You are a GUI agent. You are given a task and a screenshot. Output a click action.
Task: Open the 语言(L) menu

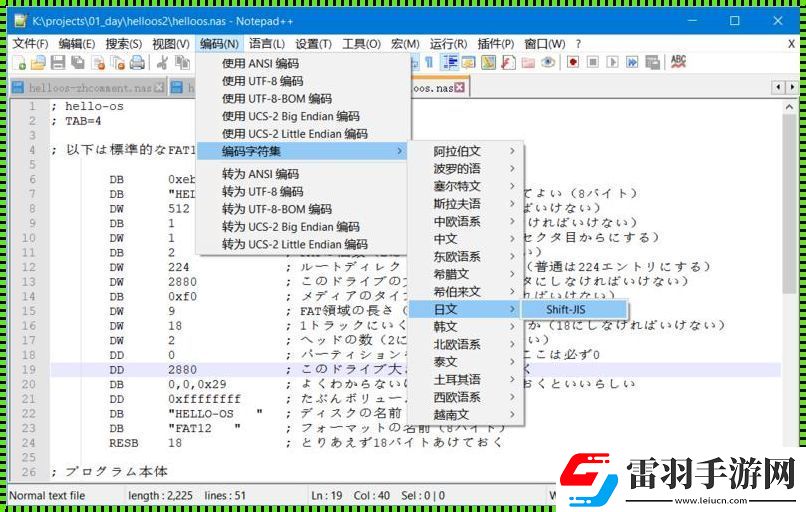267,44
